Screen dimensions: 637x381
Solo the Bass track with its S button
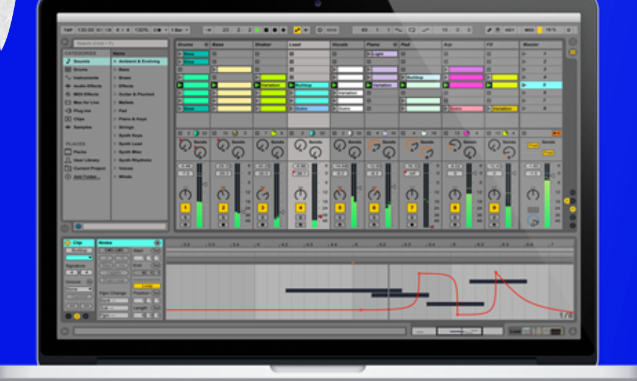tap(223, 218)
